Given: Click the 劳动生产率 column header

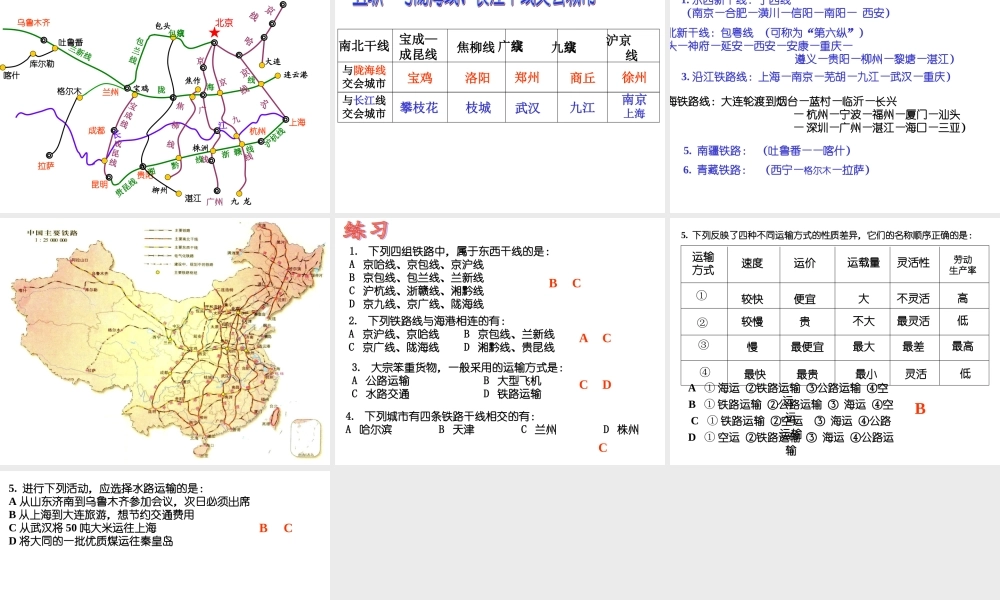Looking at the screenshot, I should point(963,264).
